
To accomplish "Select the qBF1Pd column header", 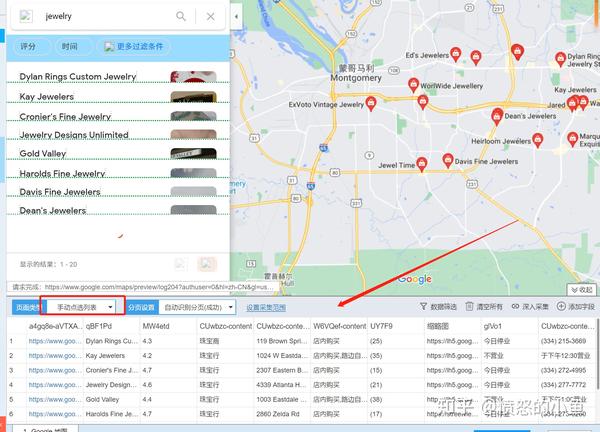I will tap(112, 326).
